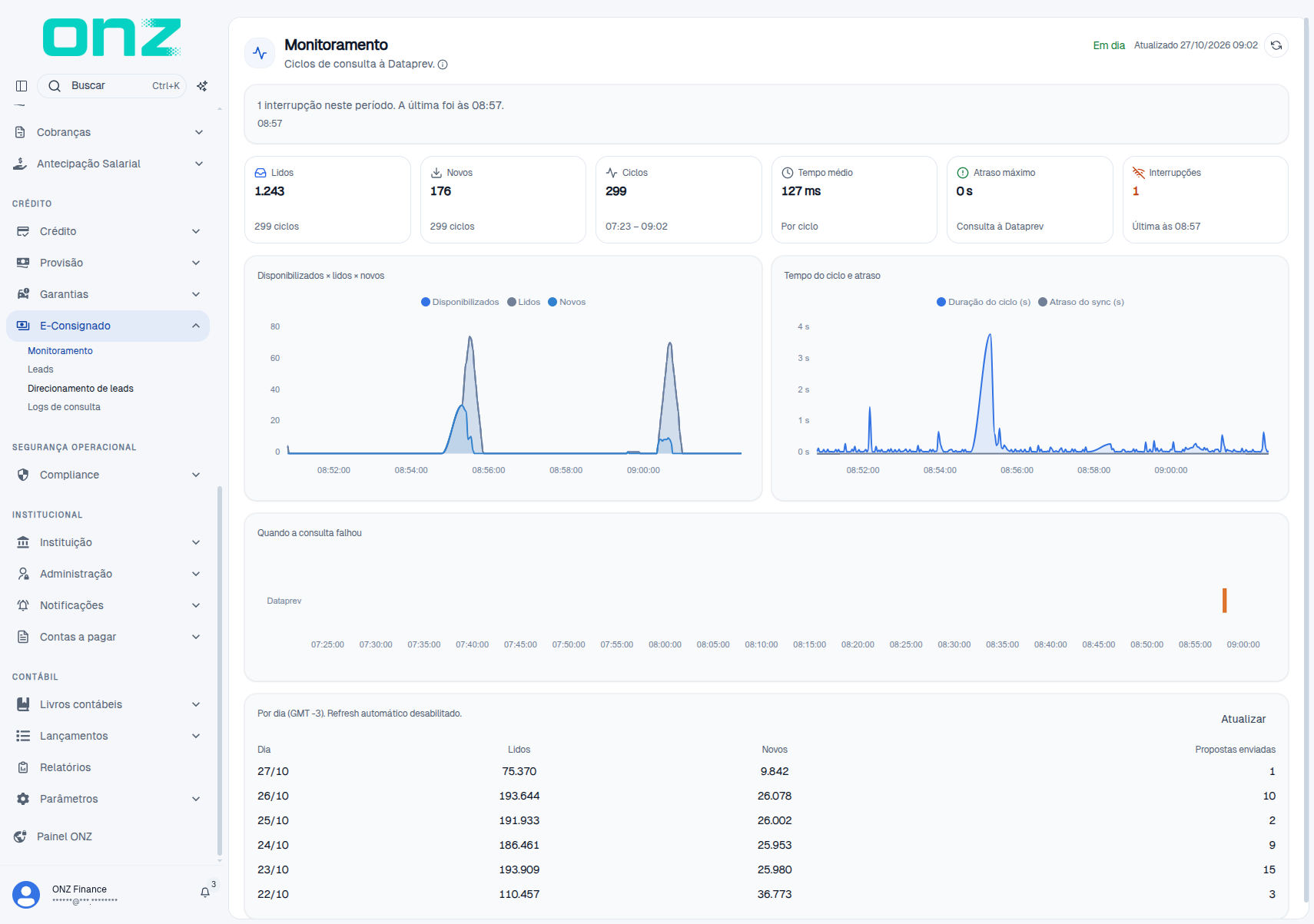This screenshot has height=924, width=1314.
Task: Toggle the sidebar panel icon
Action: click(22, 86)
